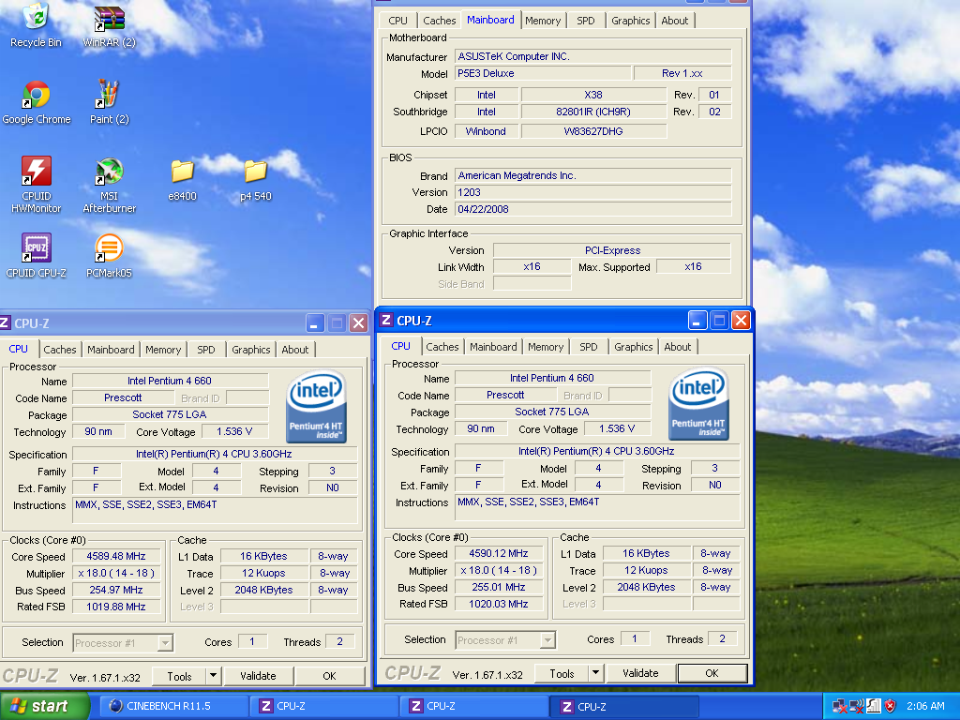Screen dimensions: 960x720
Task: Select first CPU-Z taskbar button
Action: [324, 706]
